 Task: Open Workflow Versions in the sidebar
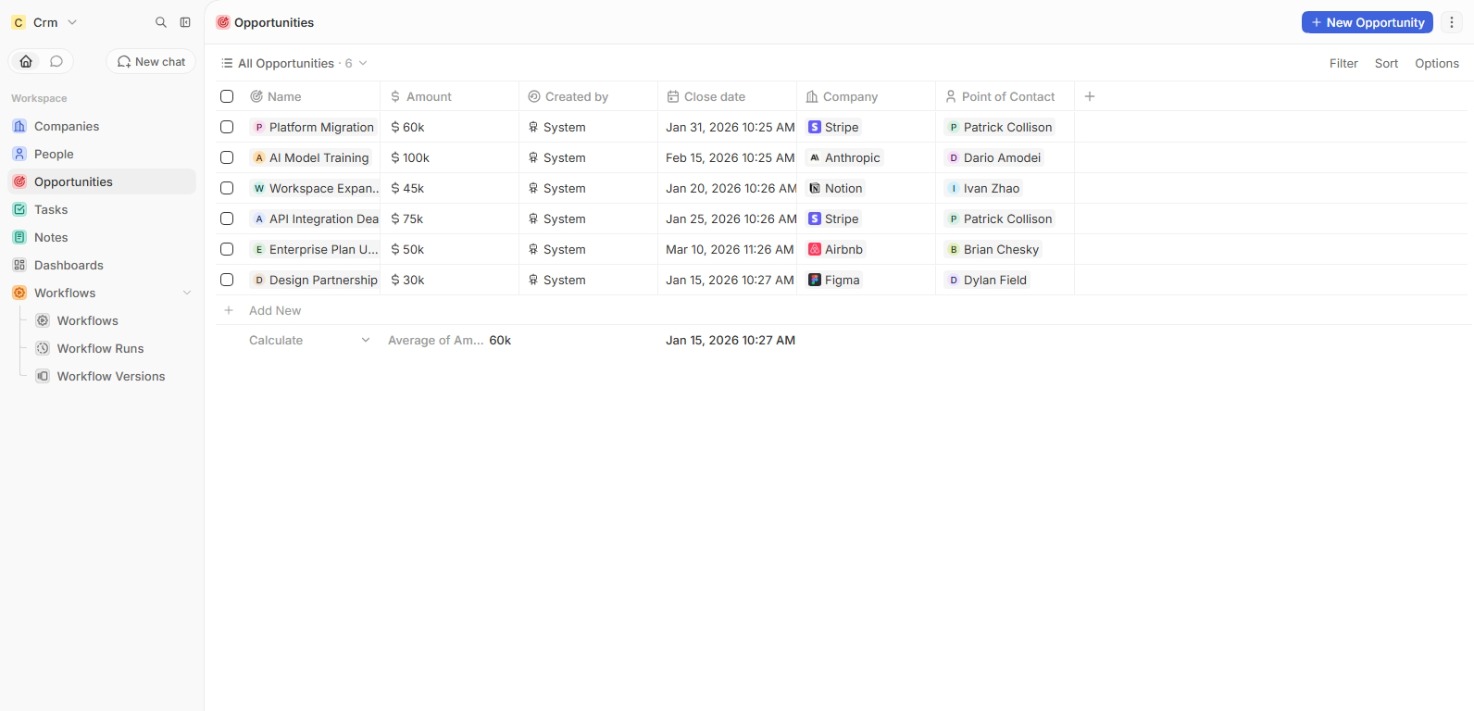(x=113, y=376)
